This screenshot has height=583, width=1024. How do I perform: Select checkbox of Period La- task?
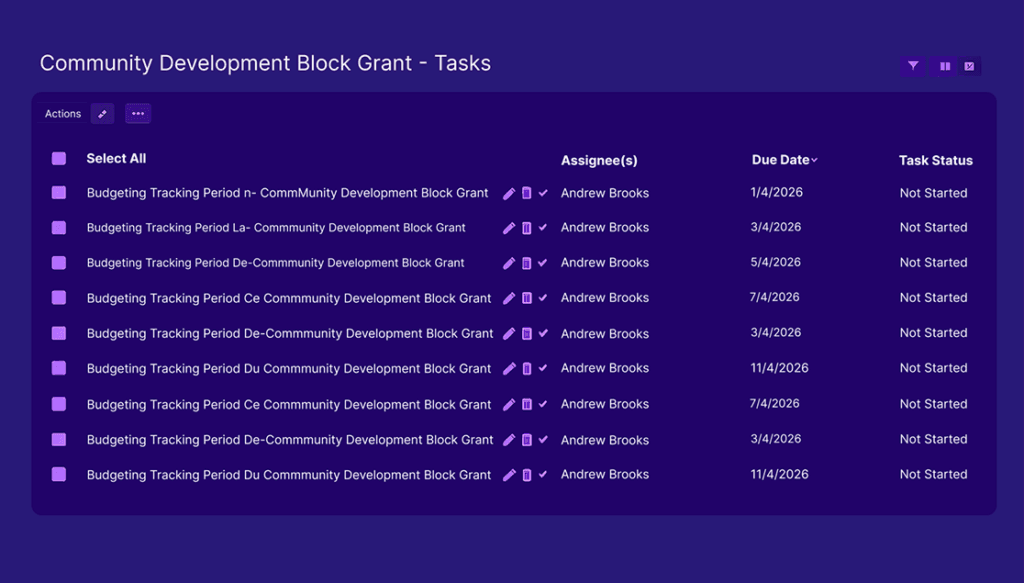(59, 228)
